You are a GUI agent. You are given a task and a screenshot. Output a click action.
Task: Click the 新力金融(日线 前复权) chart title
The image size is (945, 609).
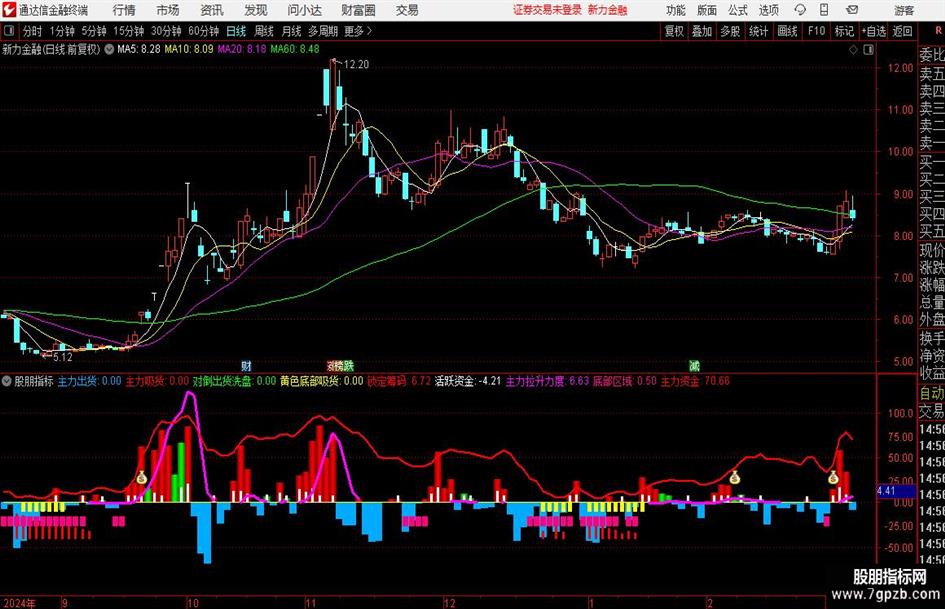pos(51,49)
